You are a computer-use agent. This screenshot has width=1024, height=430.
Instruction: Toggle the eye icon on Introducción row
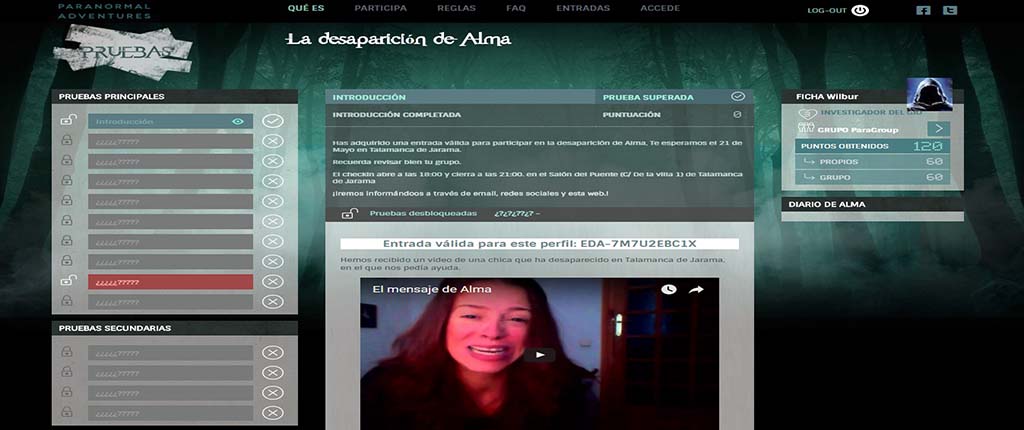click(x=238, y=122)
